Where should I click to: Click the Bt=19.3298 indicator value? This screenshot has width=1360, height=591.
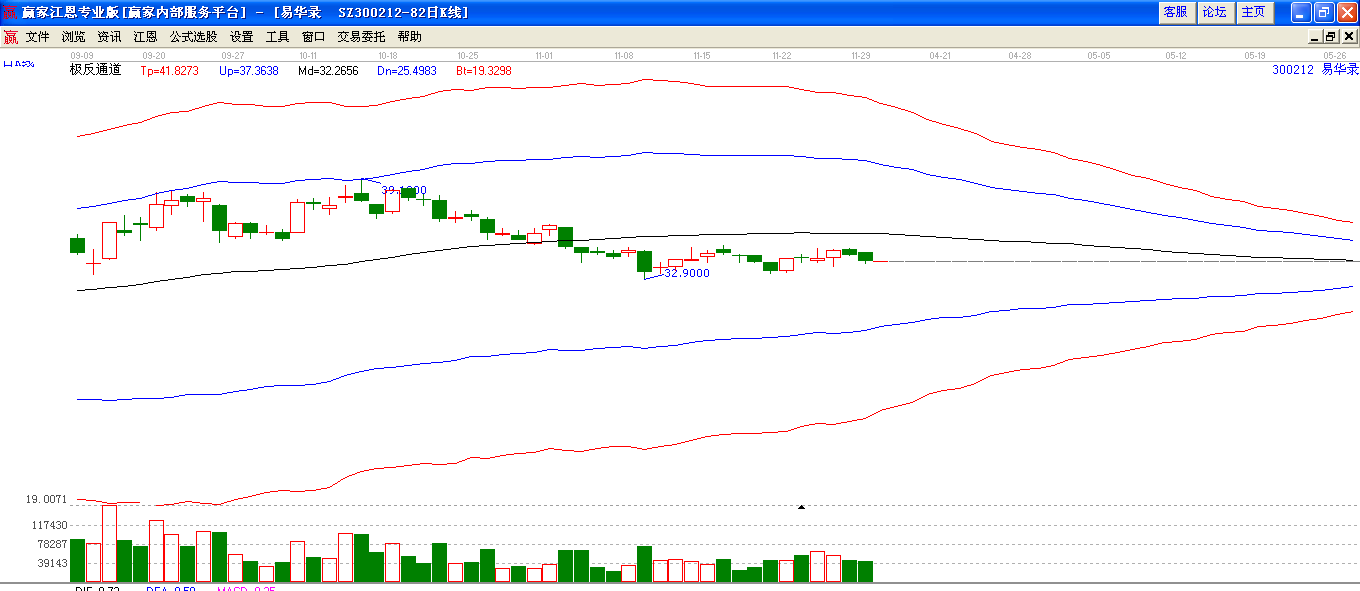(484, 71)
